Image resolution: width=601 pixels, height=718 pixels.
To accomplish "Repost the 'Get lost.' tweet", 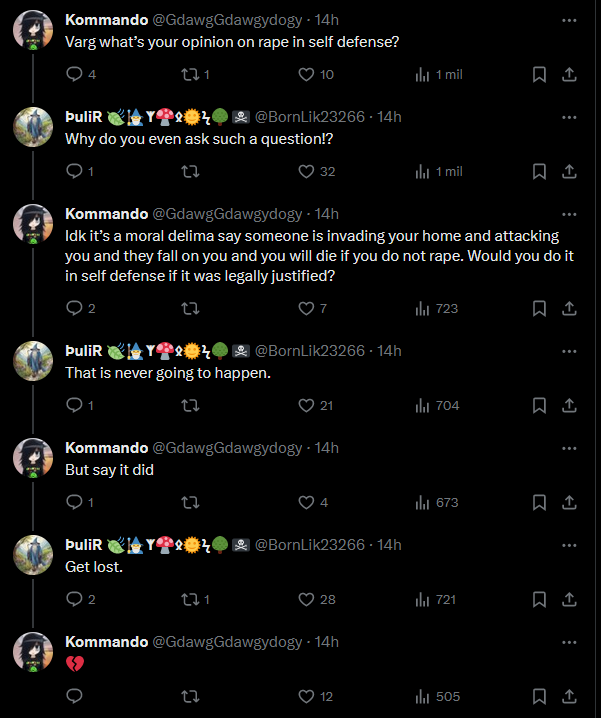I will pos(196,599).
